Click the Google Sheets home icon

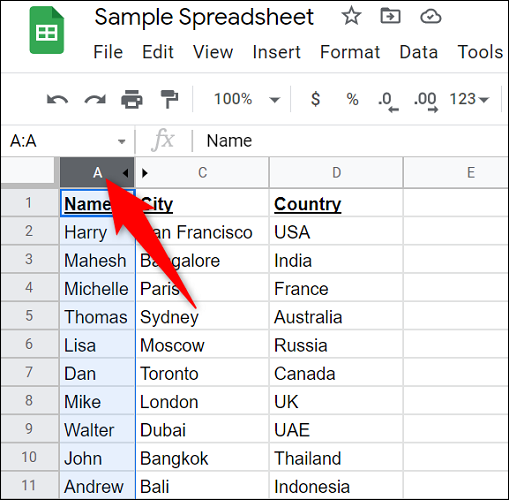[47, 31]
